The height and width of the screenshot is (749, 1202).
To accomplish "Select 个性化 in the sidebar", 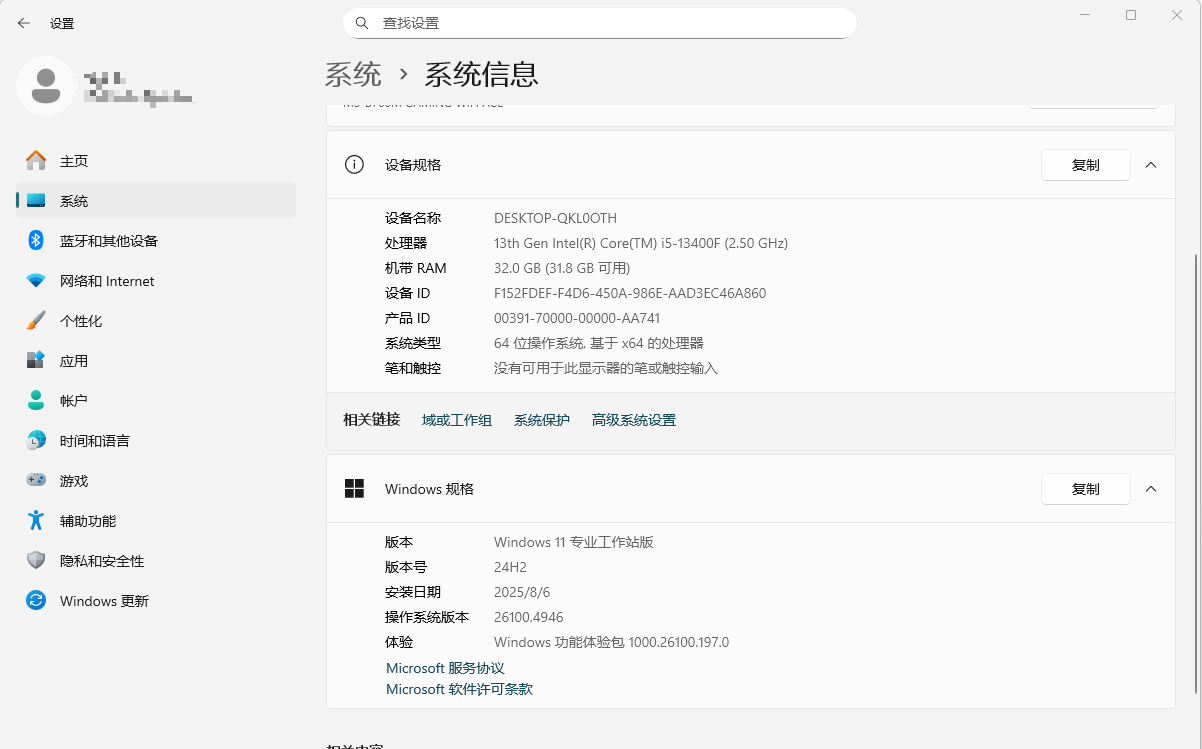I will click(x=156, y=321).
